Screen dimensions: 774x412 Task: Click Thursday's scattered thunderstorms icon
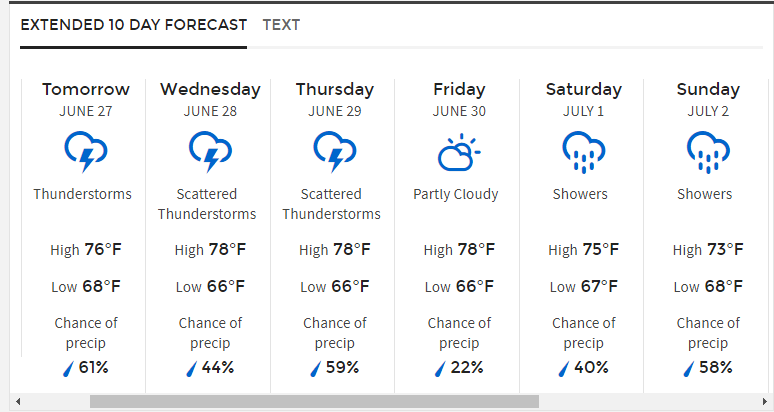[335, 151]
